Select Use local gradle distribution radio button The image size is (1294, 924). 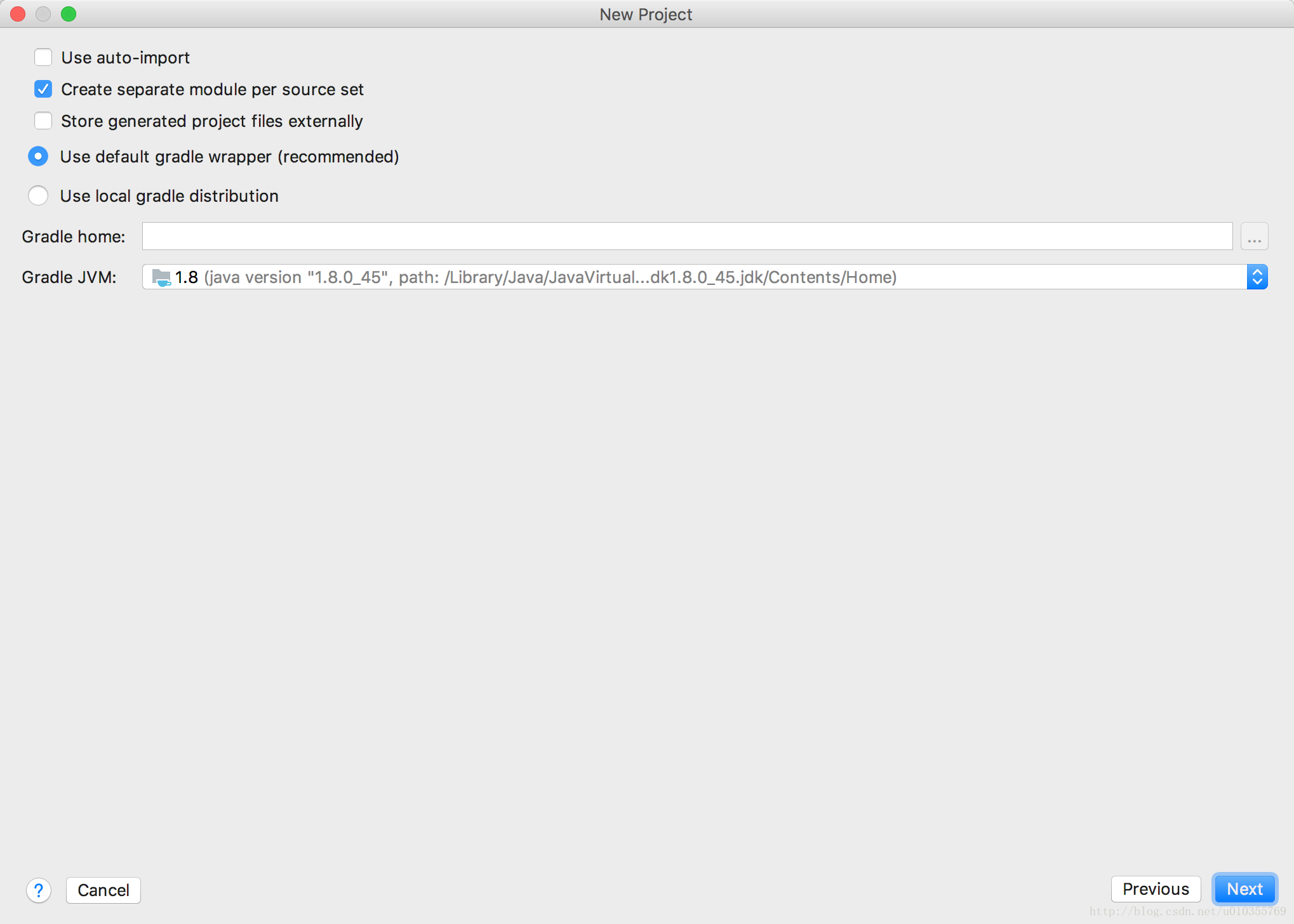[40, 195]
